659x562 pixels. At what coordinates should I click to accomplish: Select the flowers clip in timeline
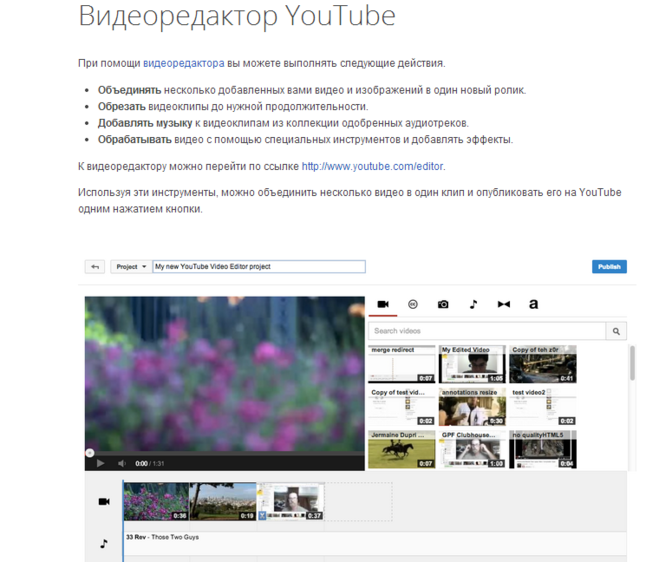[x=156, y=501]
